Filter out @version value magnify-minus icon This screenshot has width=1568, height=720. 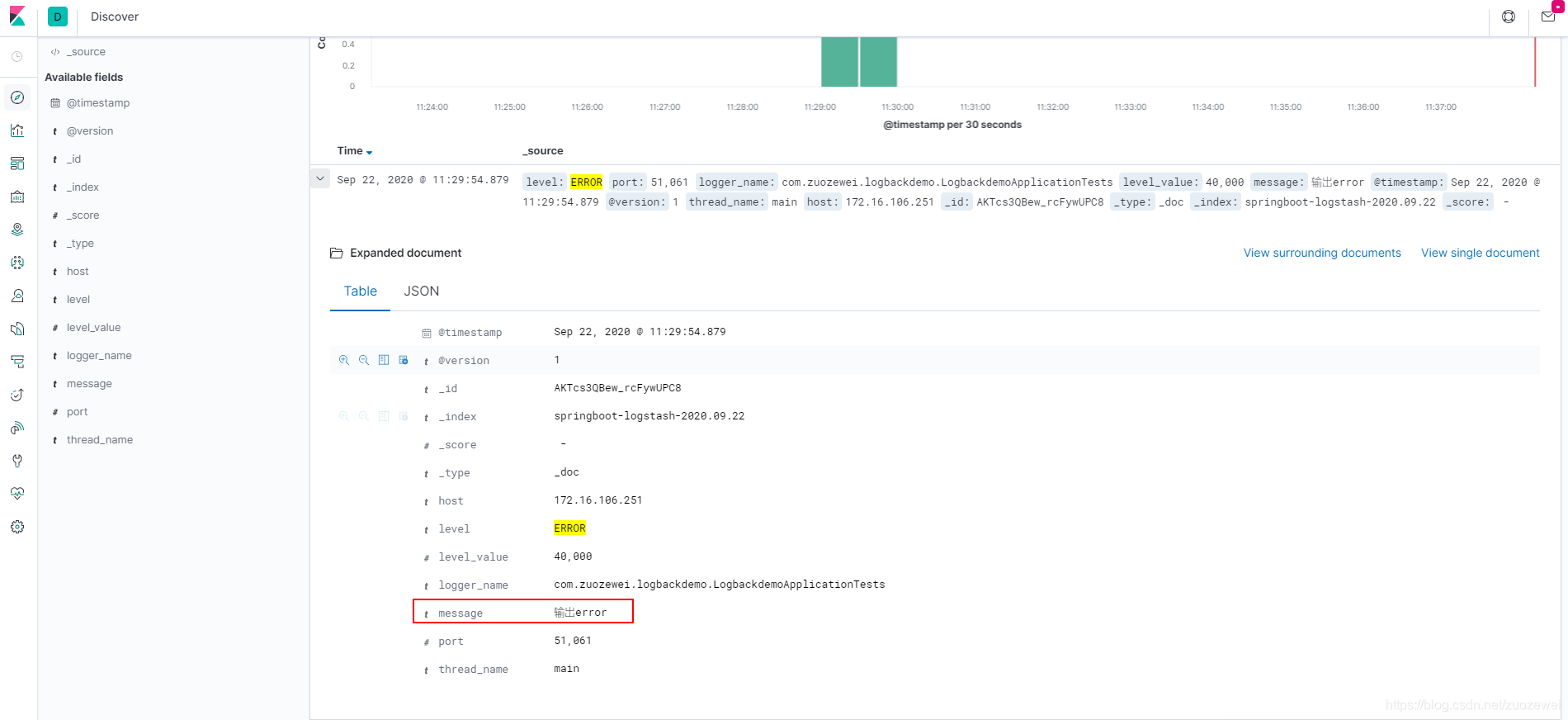pos(364,360)
